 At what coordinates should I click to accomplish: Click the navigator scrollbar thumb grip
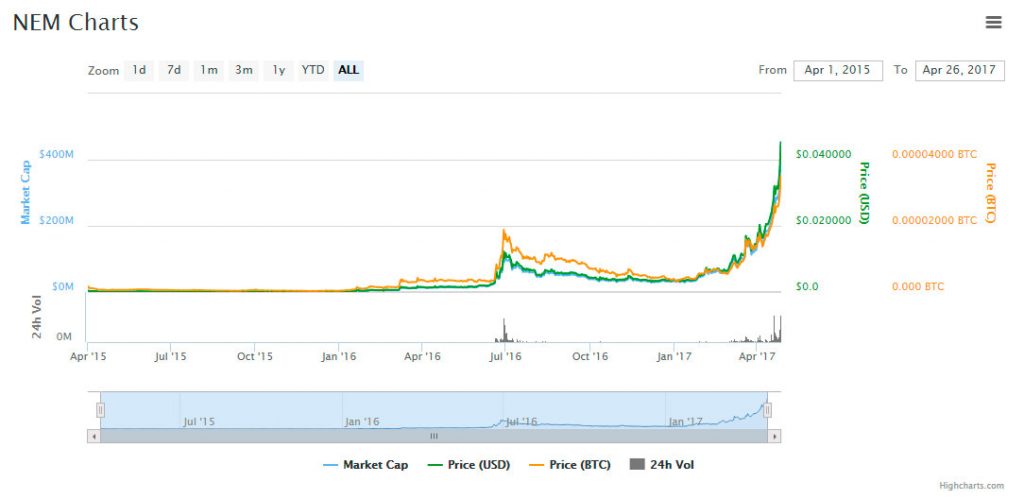tap(434, 436)
